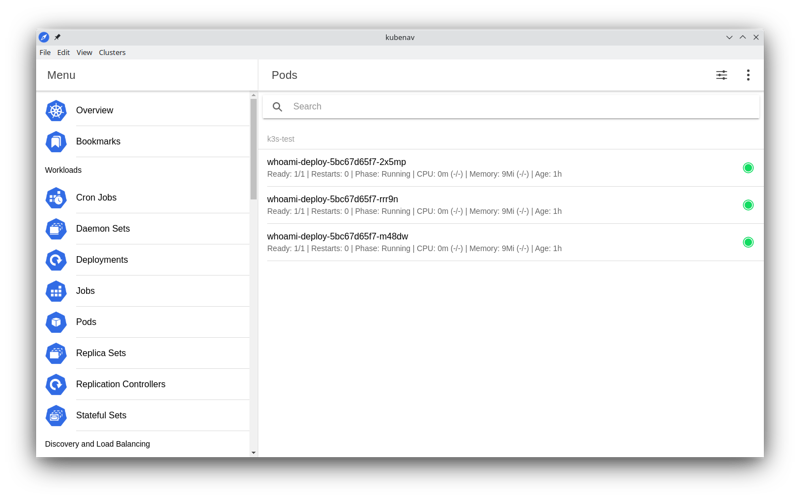800x500 pixels.
Task: Open pod whoami-deploy-5bc67d65f7-2x5mp
Action: click(511, 168)
